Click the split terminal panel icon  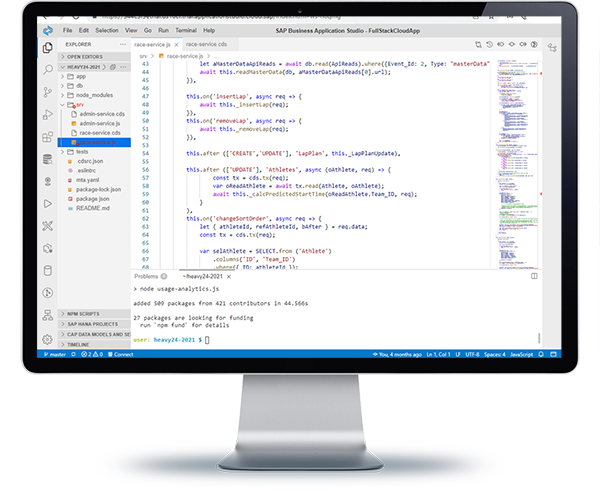tap(534, 276)
